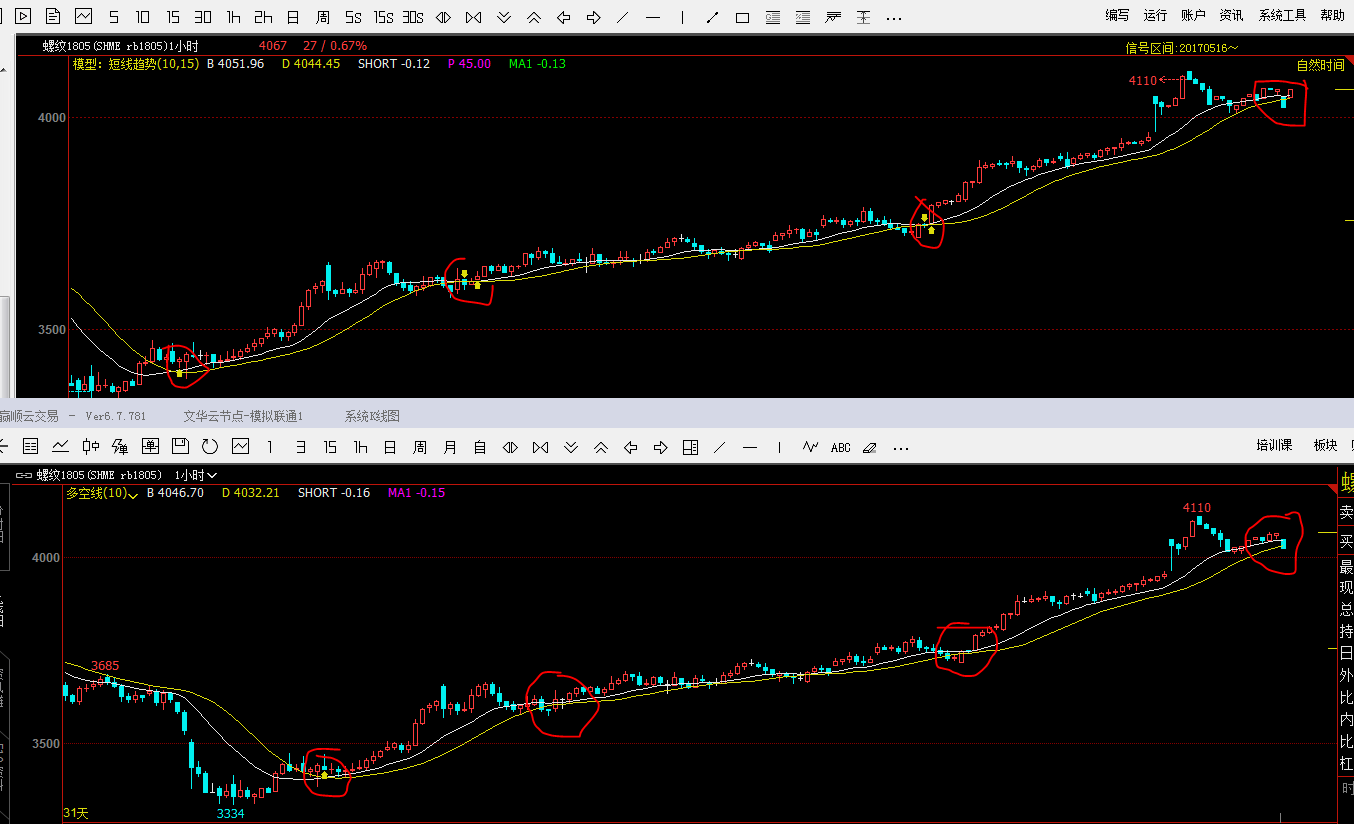Viewport: 1354px width, 824px height.
Task: Click horizontal expand icon in top toolbar
Action: [x=444, y=17]
